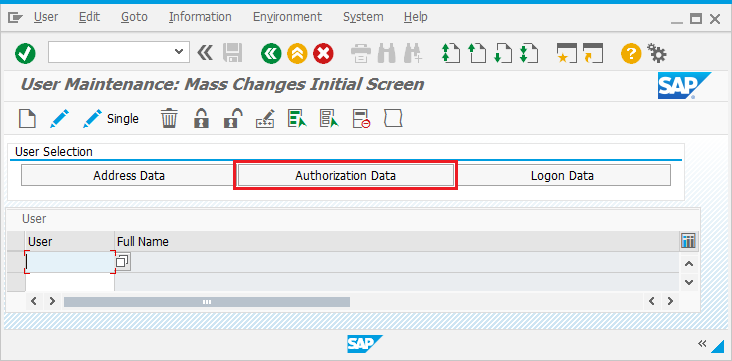Click the Create New Session icon
732x361 pixels.
coord(567,53)
